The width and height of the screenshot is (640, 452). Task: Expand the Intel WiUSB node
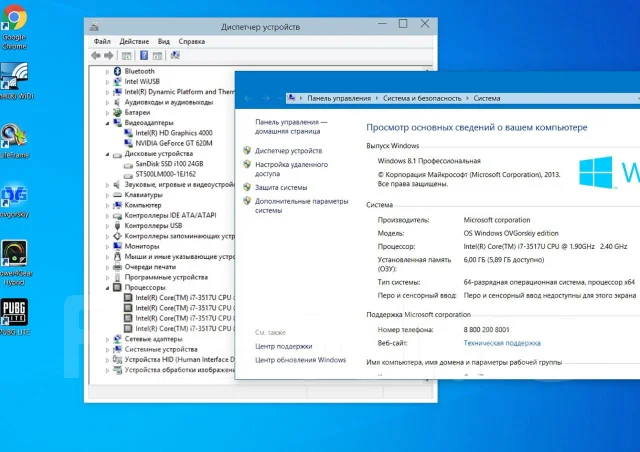coord(107,82)
